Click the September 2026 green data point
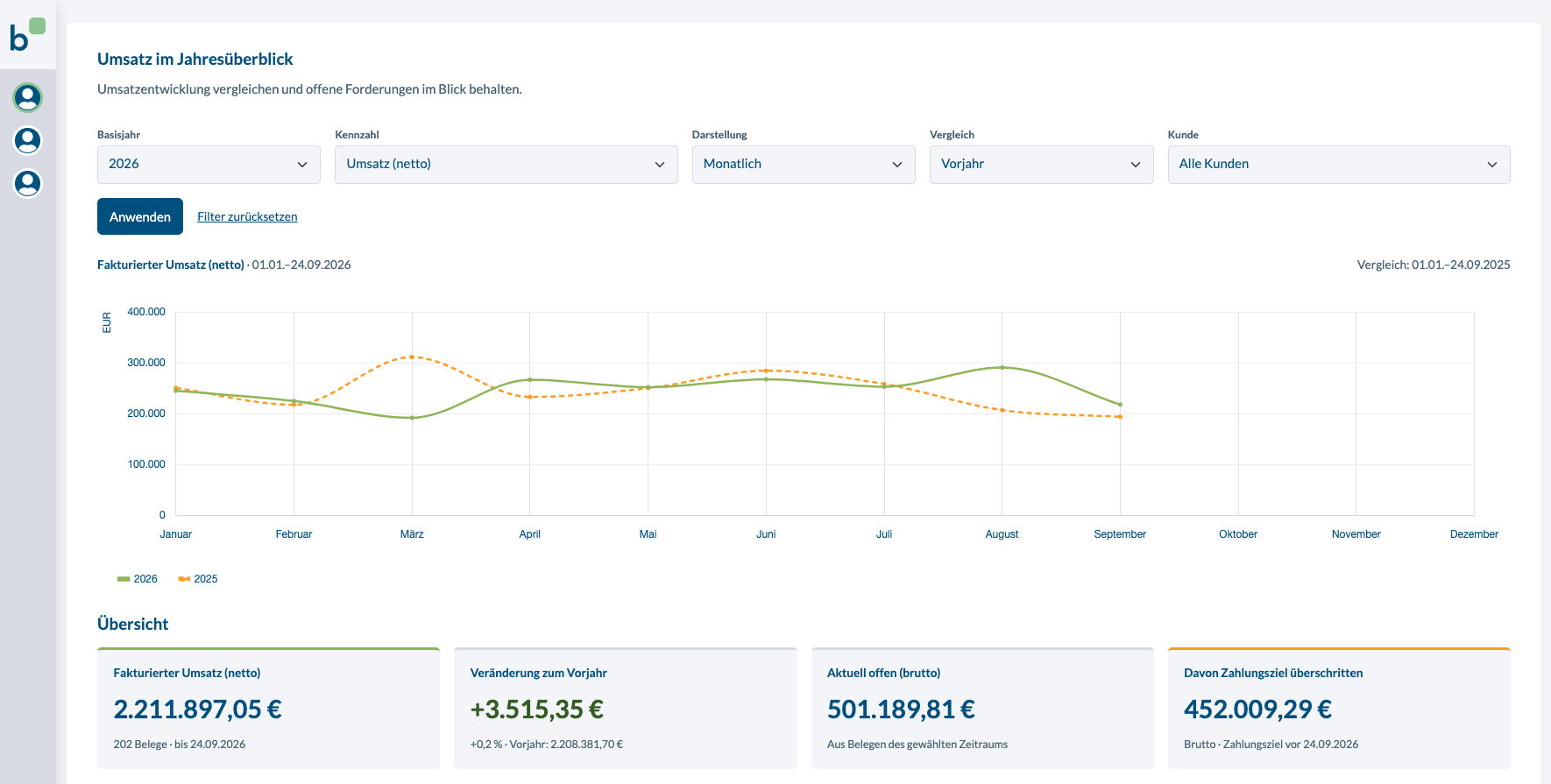 click(x=1120, y=405)
